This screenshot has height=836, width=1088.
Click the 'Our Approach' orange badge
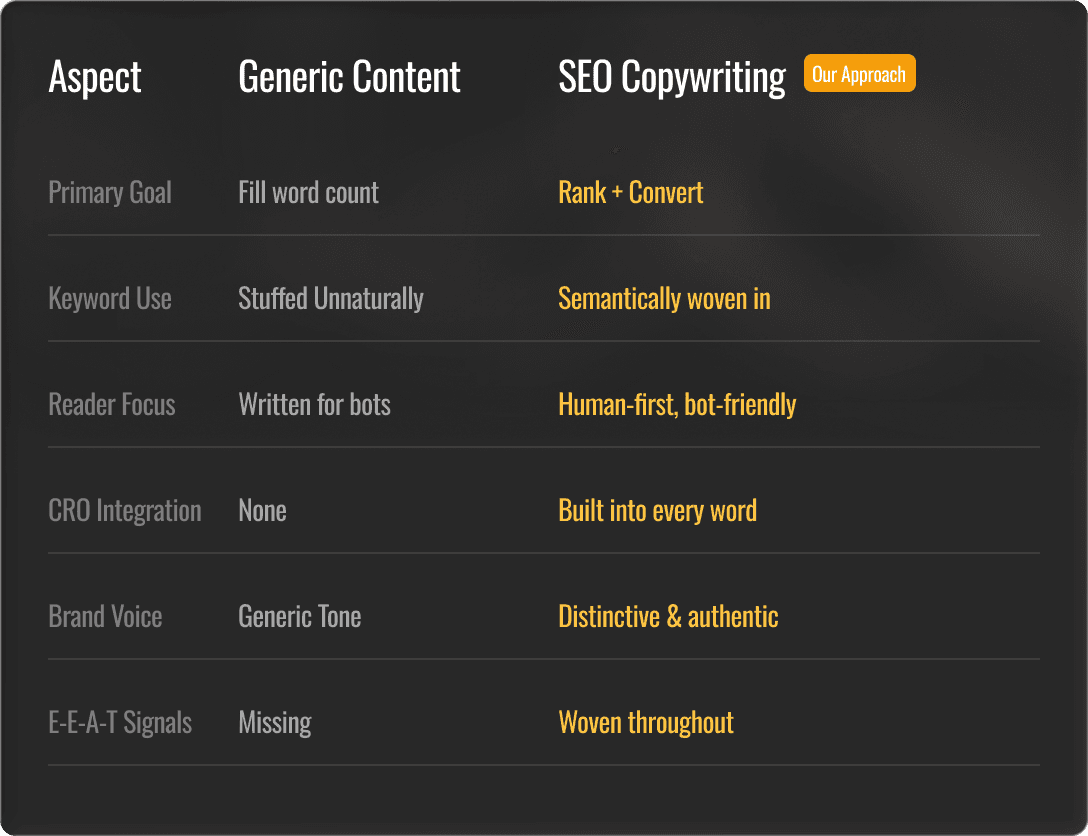coord(860,73)
